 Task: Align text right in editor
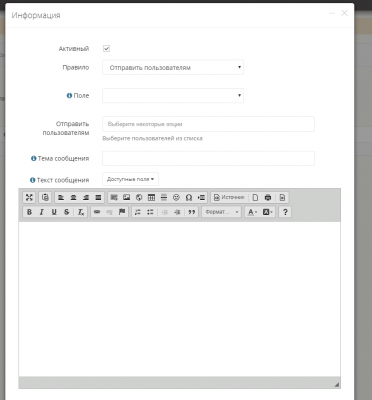[86, 197]
